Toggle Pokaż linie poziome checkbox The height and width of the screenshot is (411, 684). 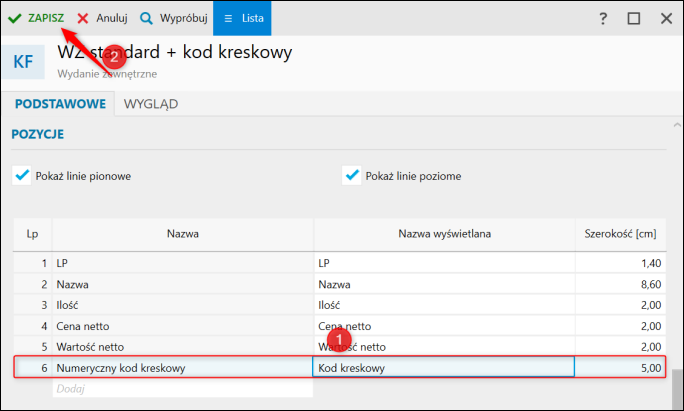(351, 175)
